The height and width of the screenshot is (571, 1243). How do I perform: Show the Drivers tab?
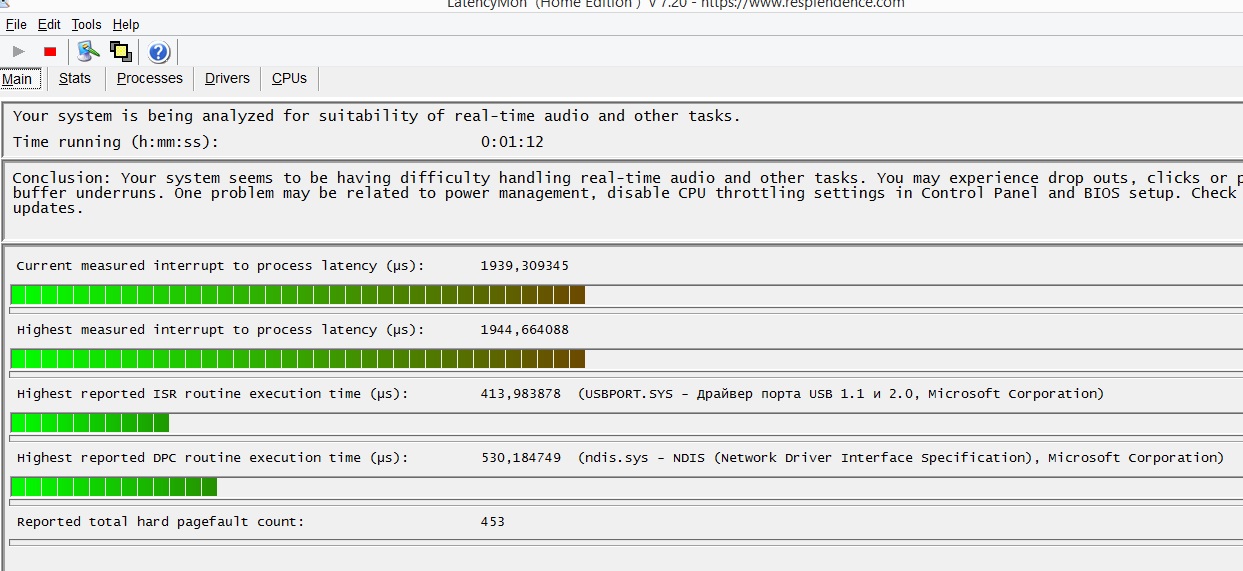click(227, 78)
